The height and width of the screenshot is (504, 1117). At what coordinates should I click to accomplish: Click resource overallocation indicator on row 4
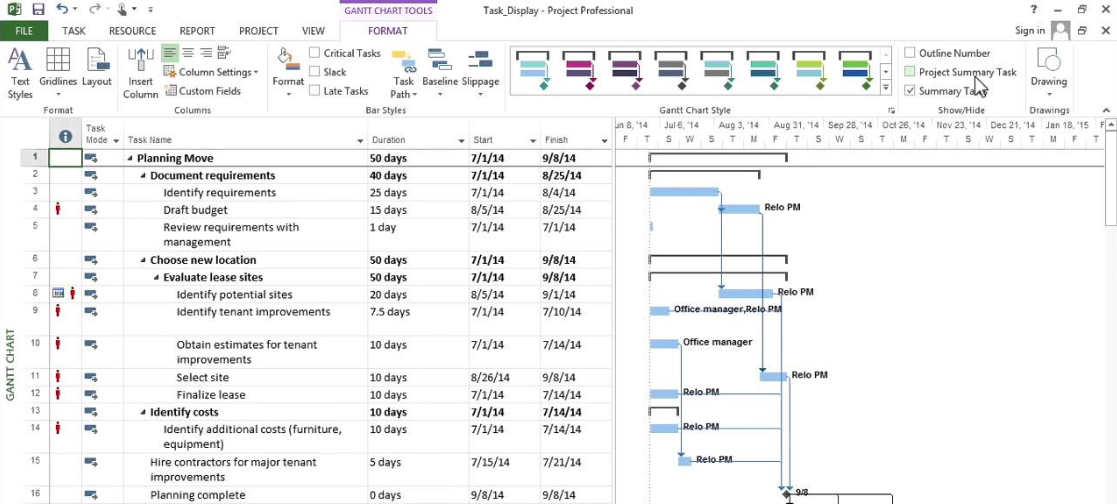click(58, 210)
